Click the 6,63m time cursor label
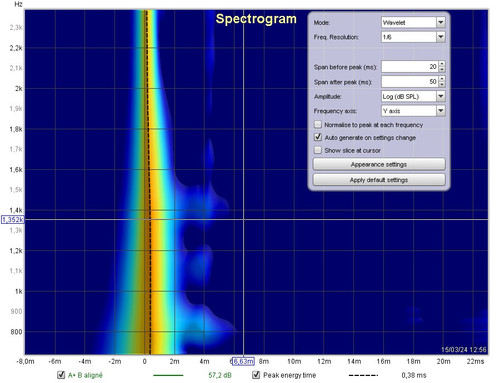 (243, 361)
